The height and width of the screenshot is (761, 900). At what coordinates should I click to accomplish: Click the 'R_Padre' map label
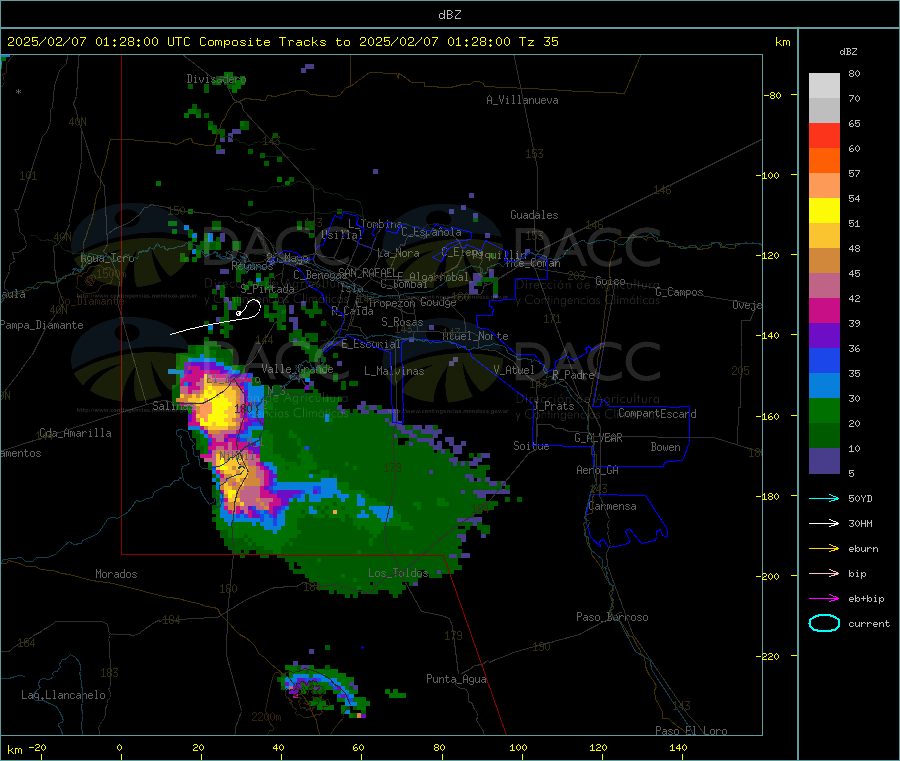(x=573, y=375)
